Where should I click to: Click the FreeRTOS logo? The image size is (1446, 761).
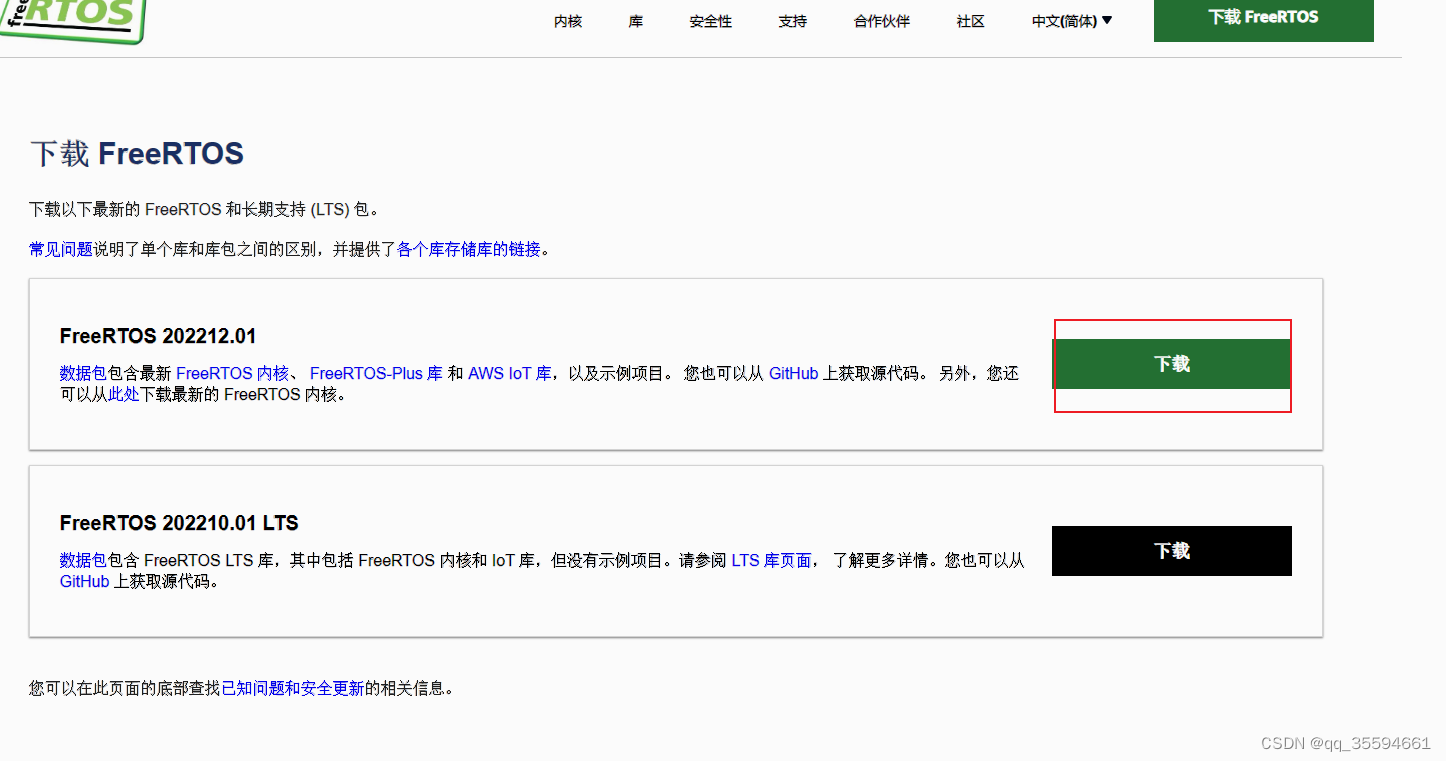coord(70,20)
